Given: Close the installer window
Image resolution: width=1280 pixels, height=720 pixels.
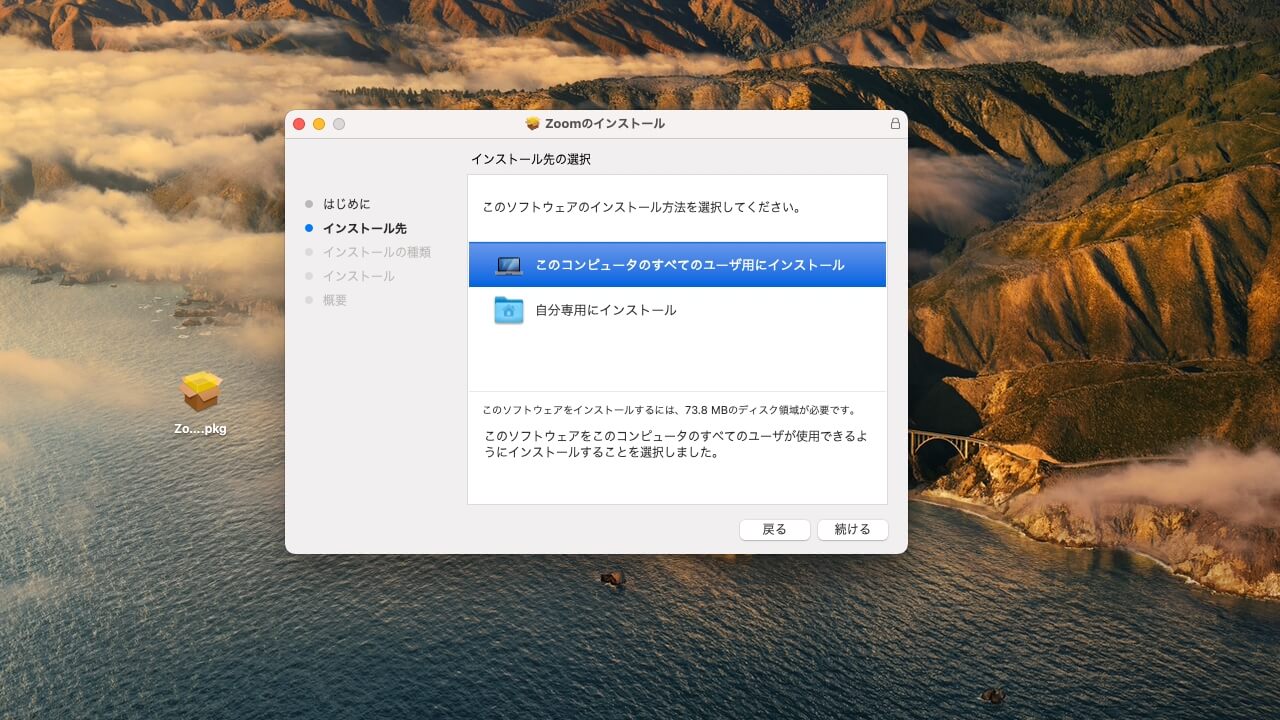Looking at the screenshot, I should coord(299,124).
